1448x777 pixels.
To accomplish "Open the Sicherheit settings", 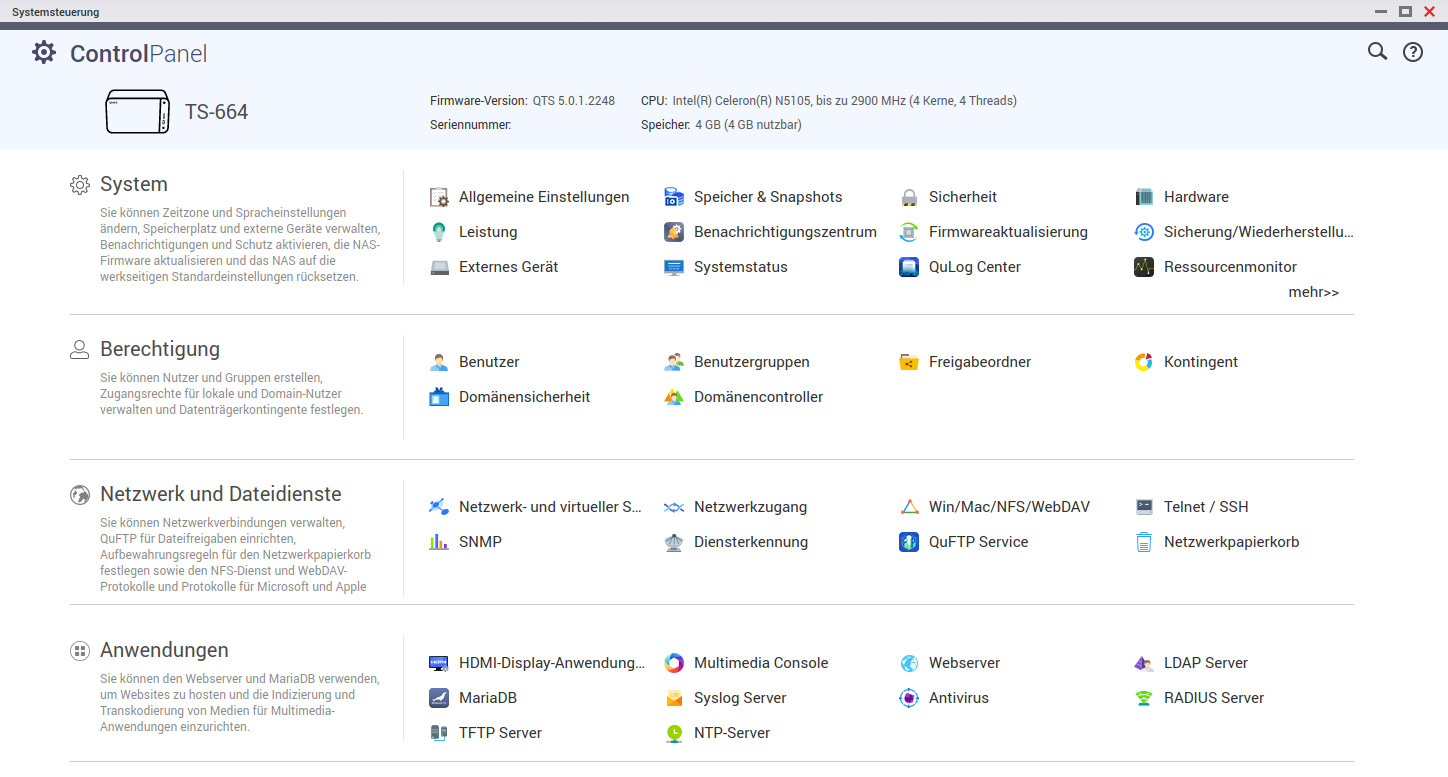I will (963, 196).
